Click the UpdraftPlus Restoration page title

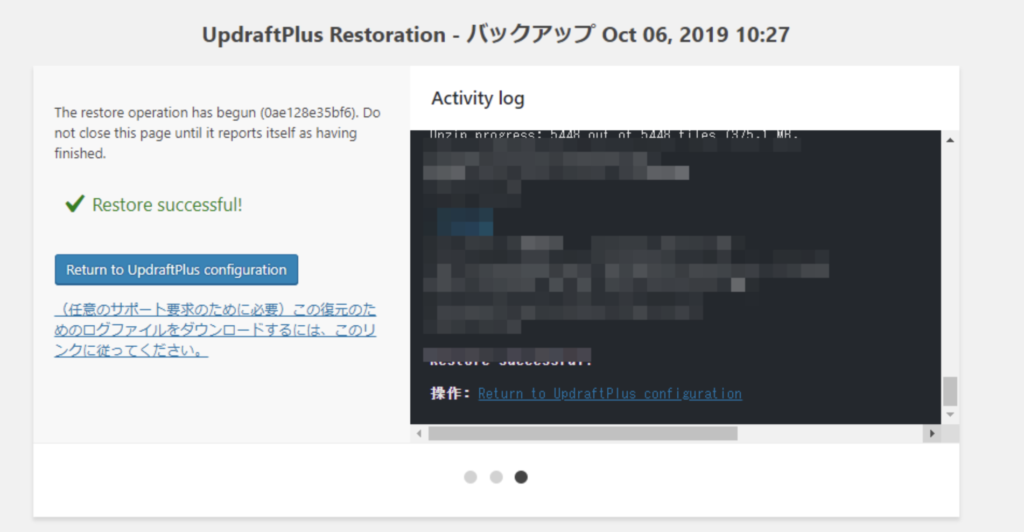[x=496, y=34]
